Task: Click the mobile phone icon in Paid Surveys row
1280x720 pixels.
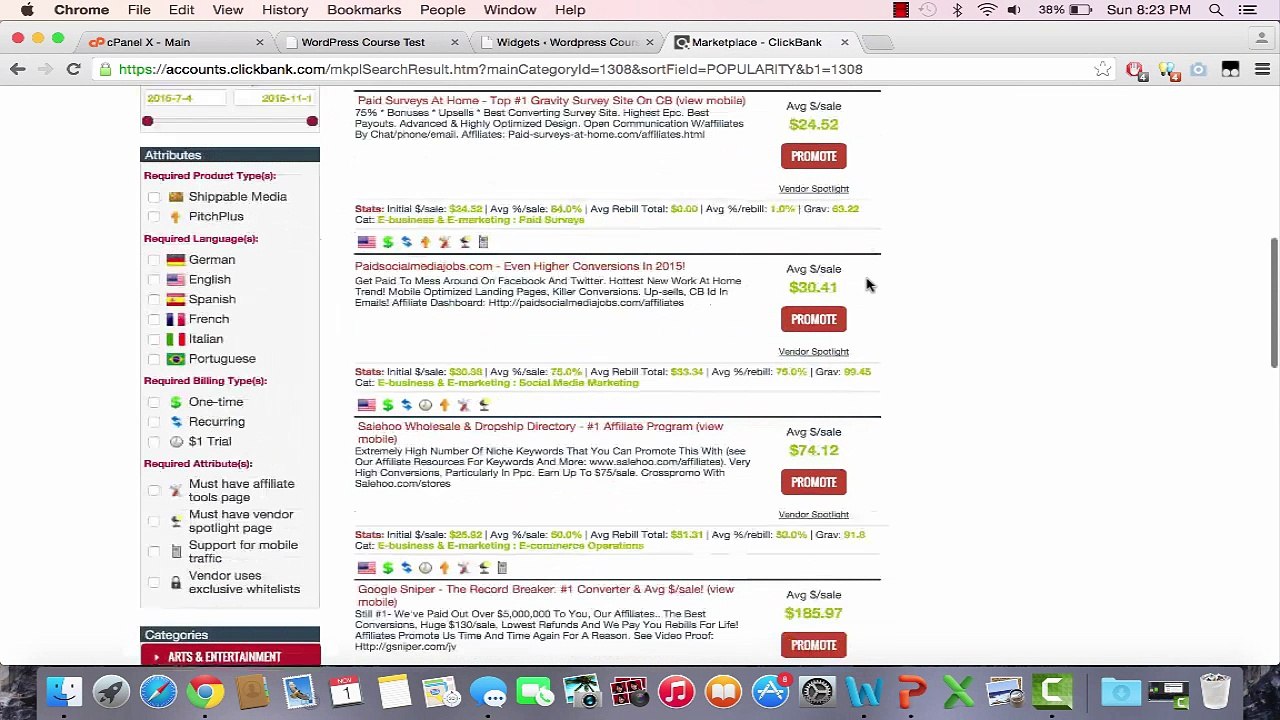Action: [483, 242]
